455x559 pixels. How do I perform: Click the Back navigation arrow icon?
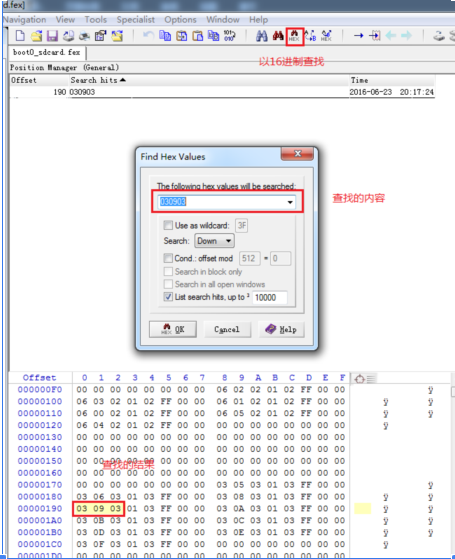click(x=391, y=36)
